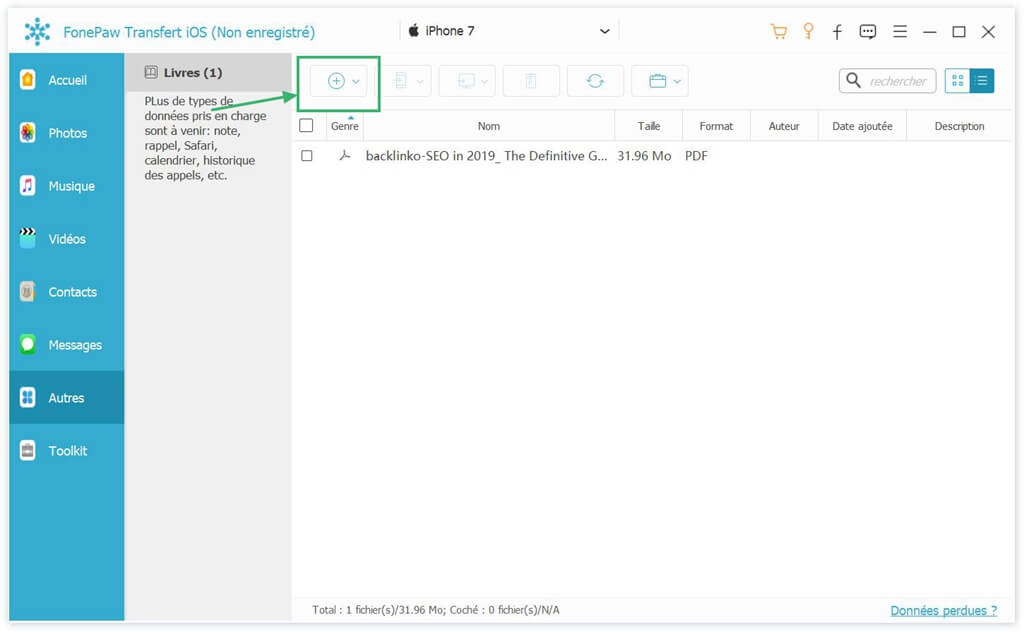
Task: Expand the toolbox dropdown arrow
Action: pyautogui.click(x=677, y=82)
